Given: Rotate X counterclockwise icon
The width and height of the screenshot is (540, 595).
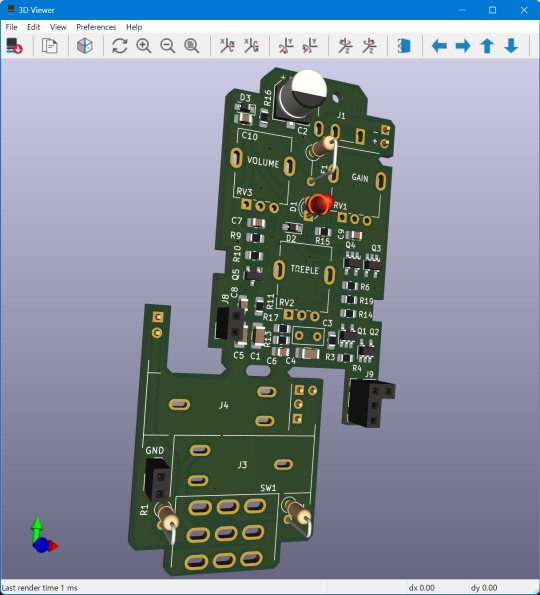Looking at the screenshot, I should click(x=251, y=46).
